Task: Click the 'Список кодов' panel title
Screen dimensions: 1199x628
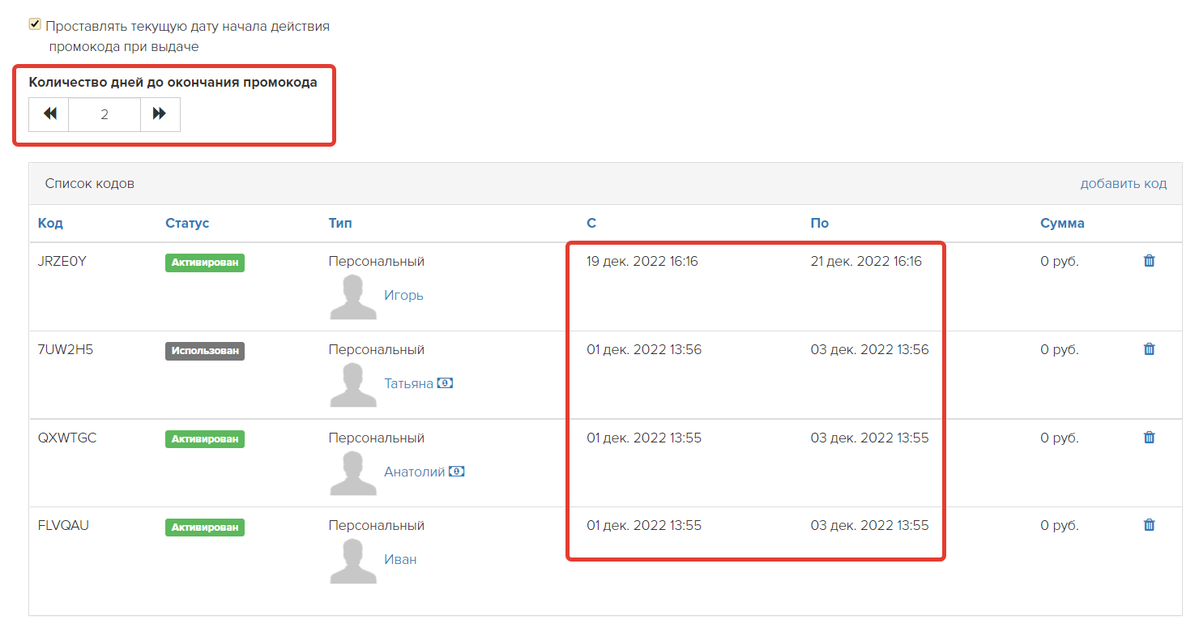Action: [x=89, y=184]
